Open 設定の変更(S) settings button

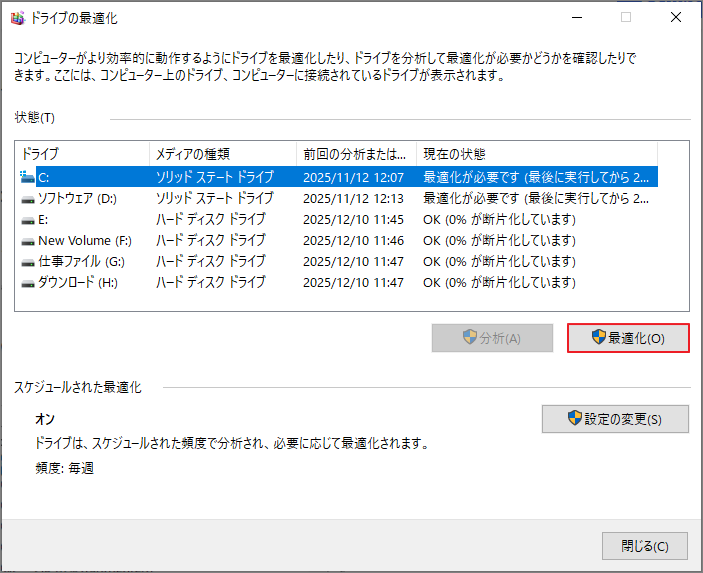(x=615, y=419)
